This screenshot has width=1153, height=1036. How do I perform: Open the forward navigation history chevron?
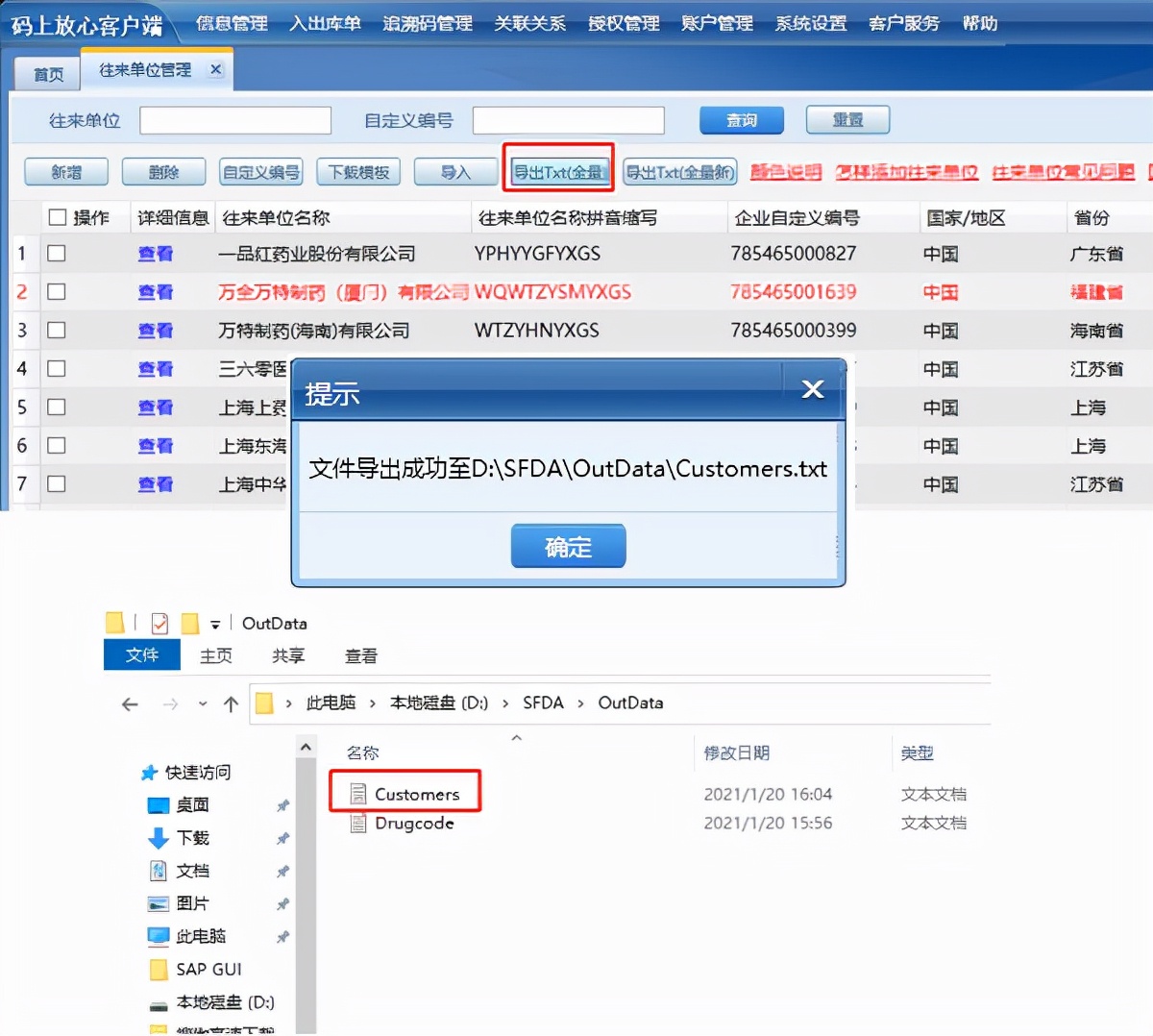pos(203,703)
